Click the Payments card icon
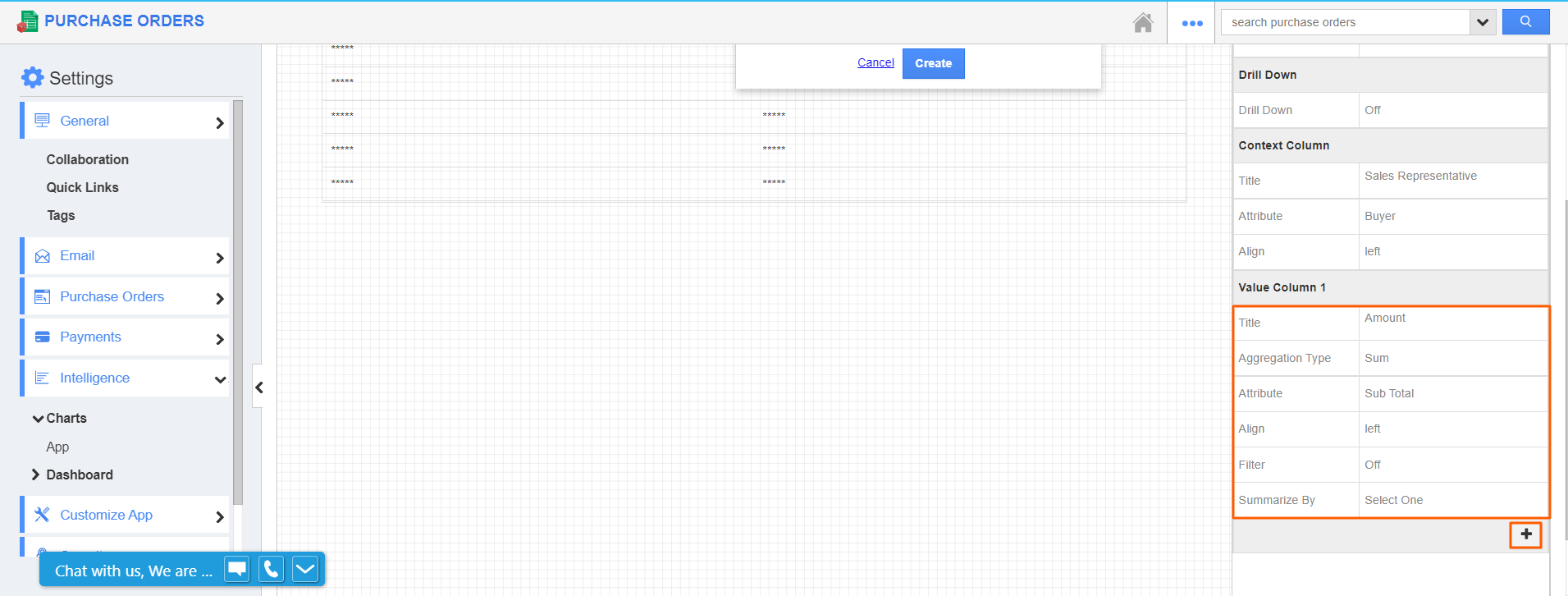This screenshot has width=1568, height=596. pyautogui.click(x=42, y=337)
